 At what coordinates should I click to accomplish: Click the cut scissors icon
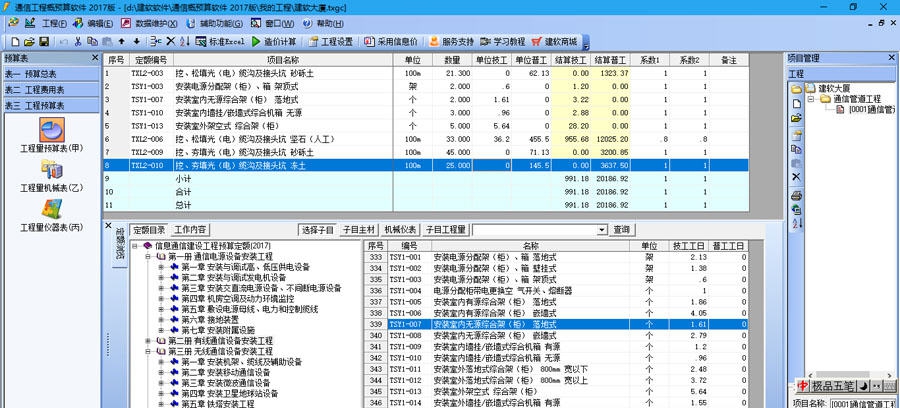(78, 41)
